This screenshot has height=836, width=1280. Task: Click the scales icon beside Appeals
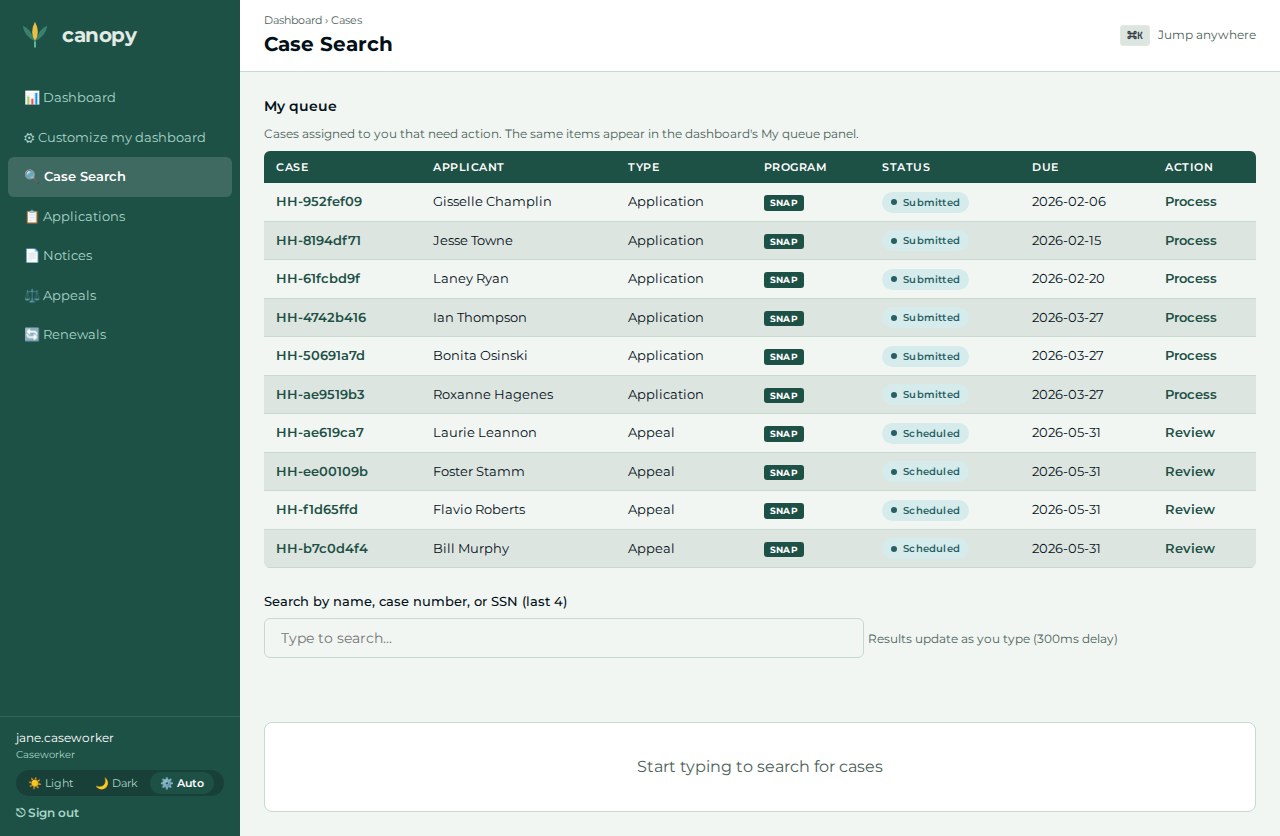(x=32, y=296)
